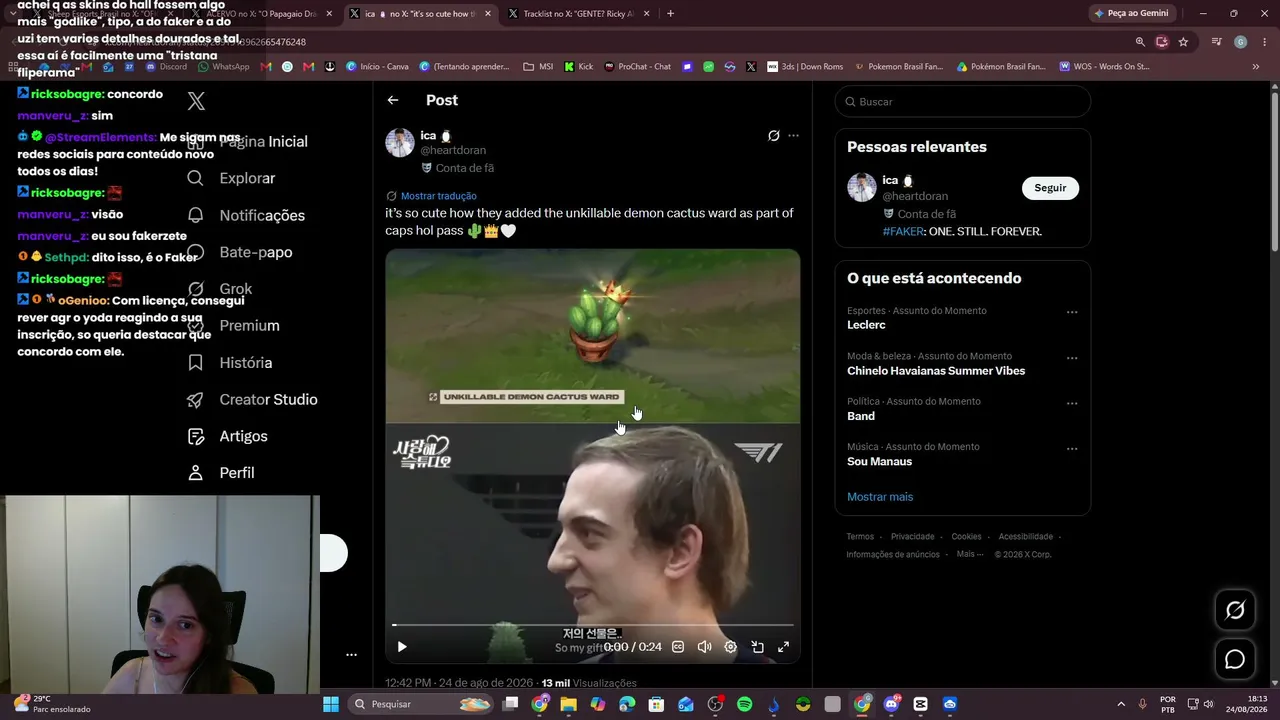Viewport: 1280px width, 720px height.
Task: Open more options for Sou Manaus trend
Action: (1072, 449)
